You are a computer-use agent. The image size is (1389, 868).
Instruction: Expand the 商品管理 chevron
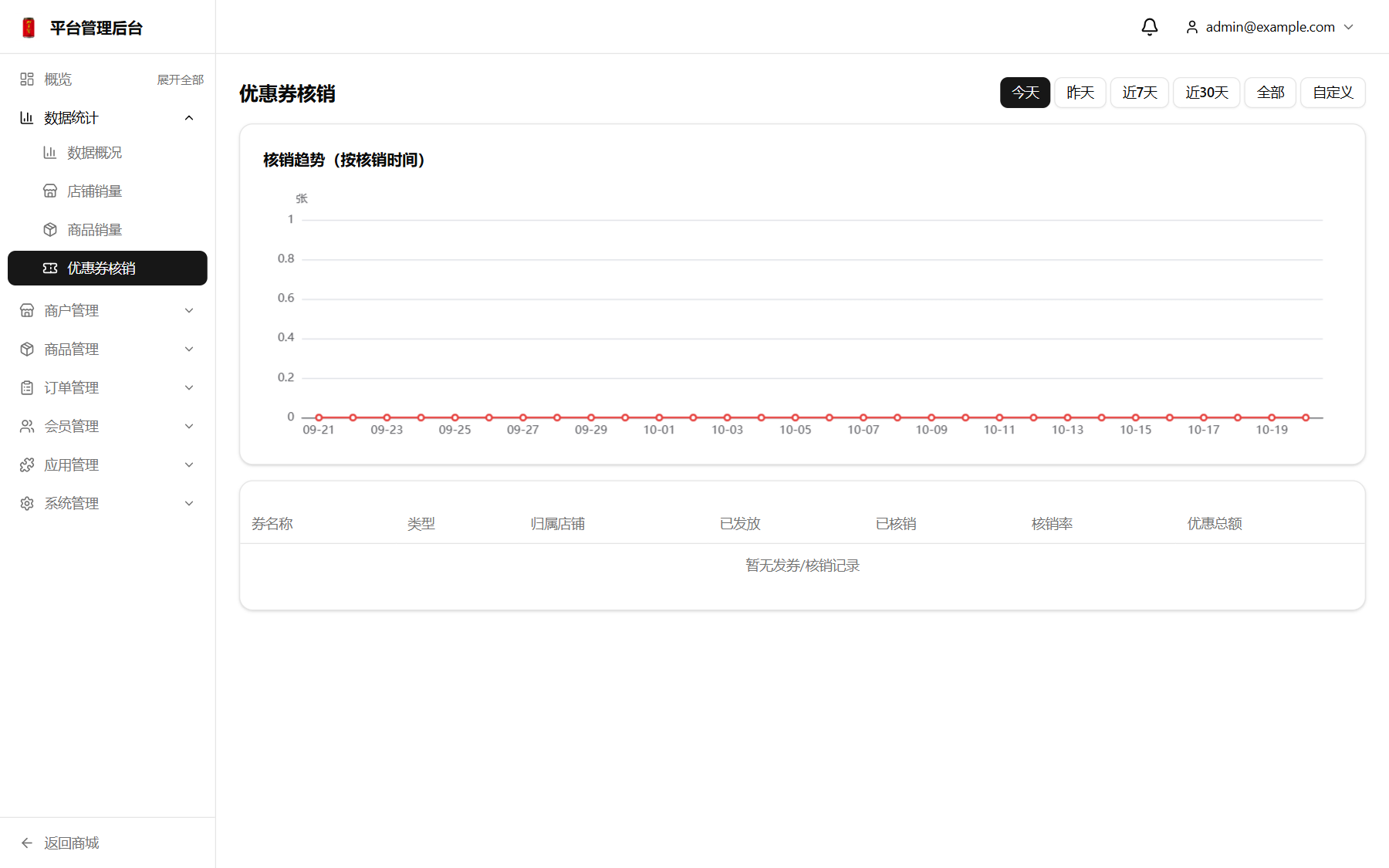[x=189, y=349]
